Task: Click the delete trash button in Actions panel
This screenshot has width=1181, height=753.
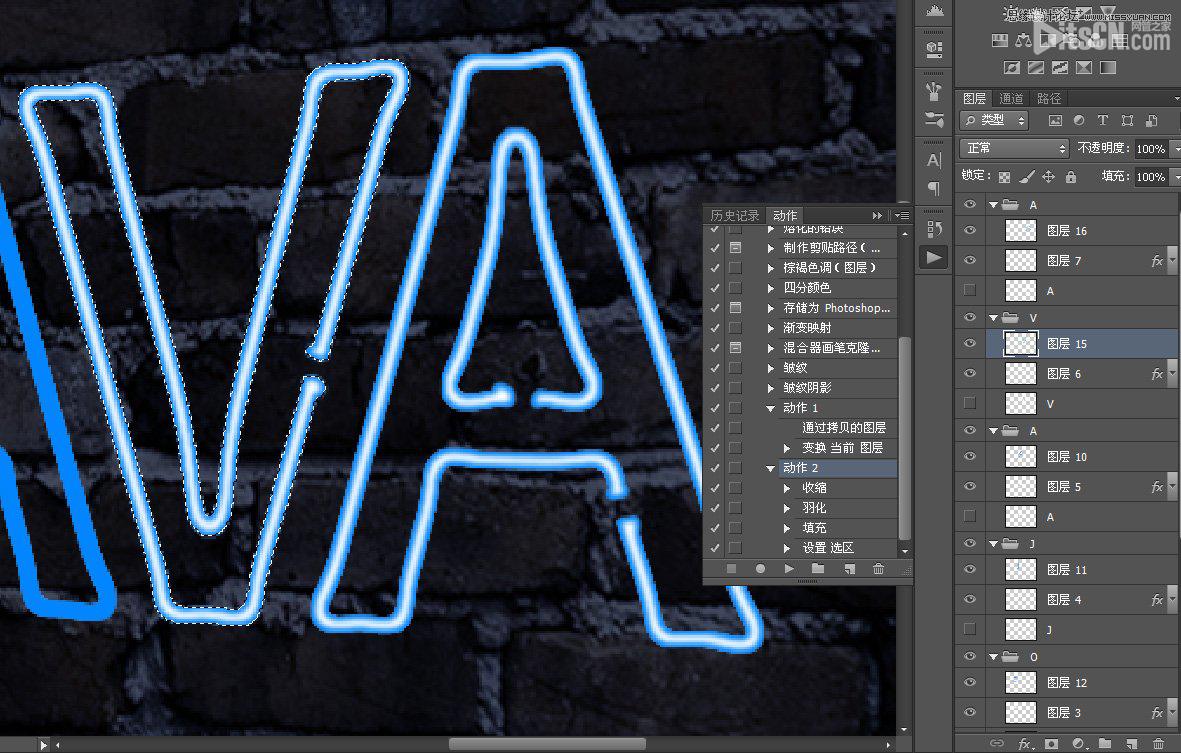Action: coord(879,569)
